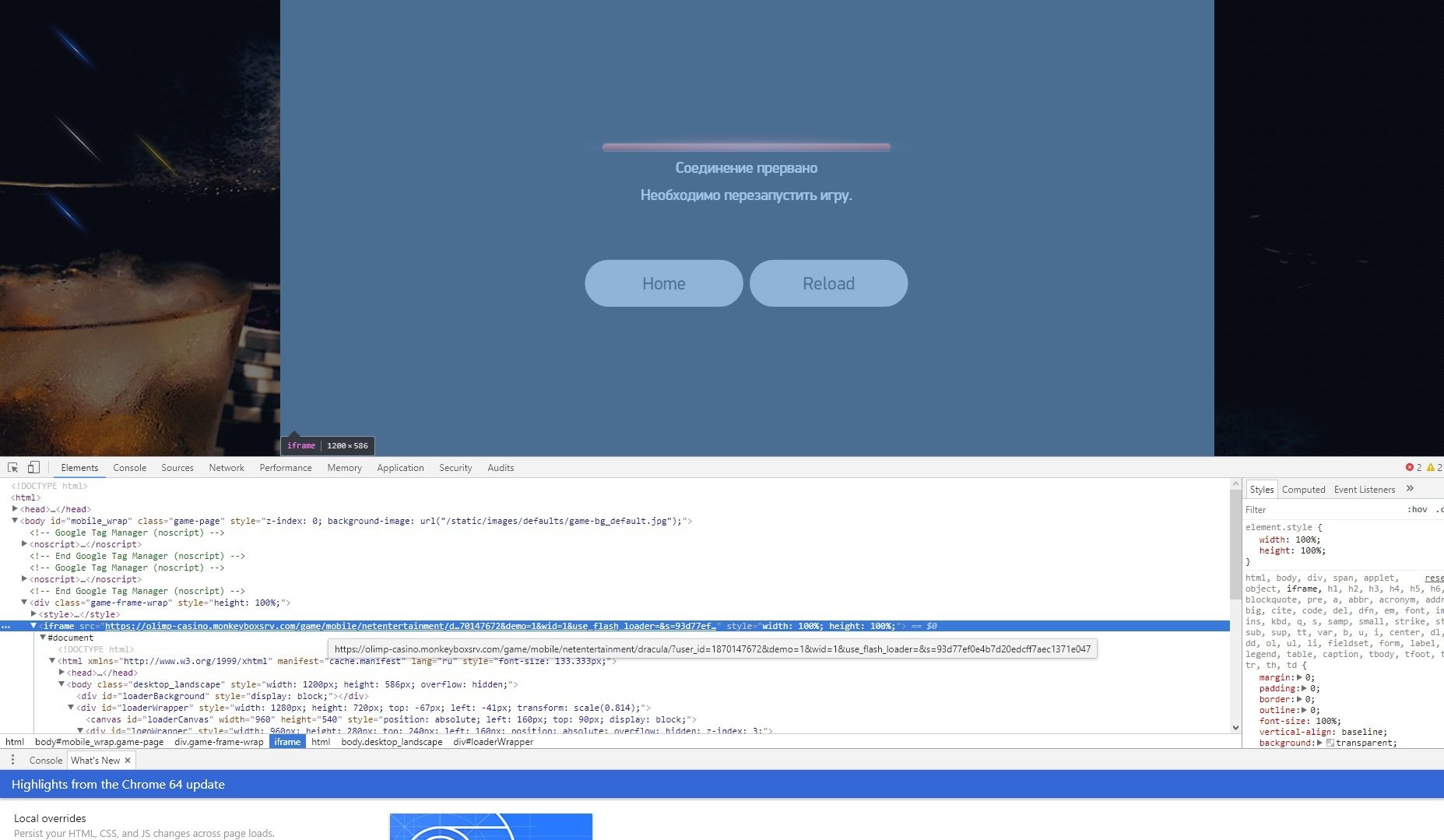1444x840 pixels.
Task: Collapse the div loaderWrapper node
Action: (x=71, y=708)
